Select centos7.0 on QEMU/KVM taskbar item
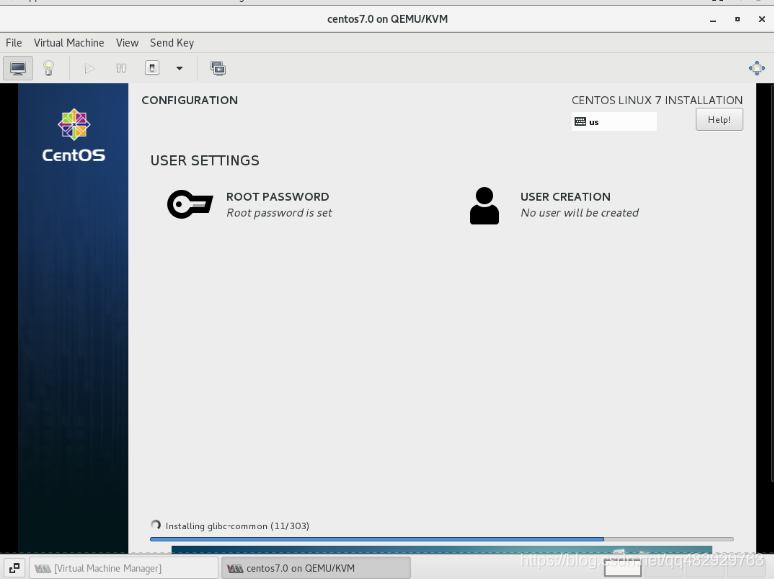The image size is (774, 579). pos(316,568)
